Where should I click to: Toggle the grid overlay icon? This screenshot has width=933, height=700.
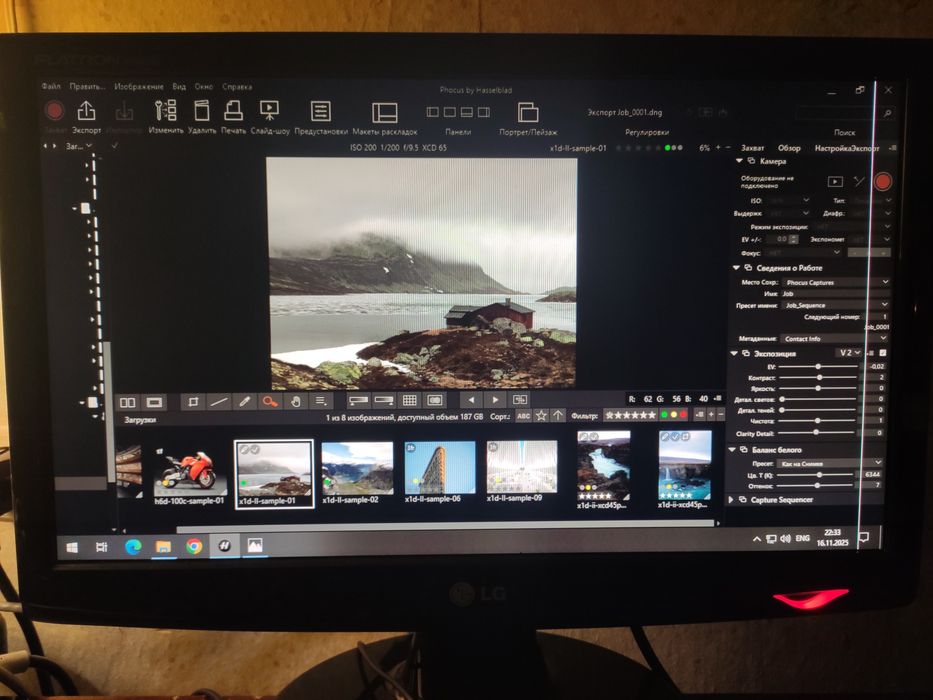[x=409, y=400]
